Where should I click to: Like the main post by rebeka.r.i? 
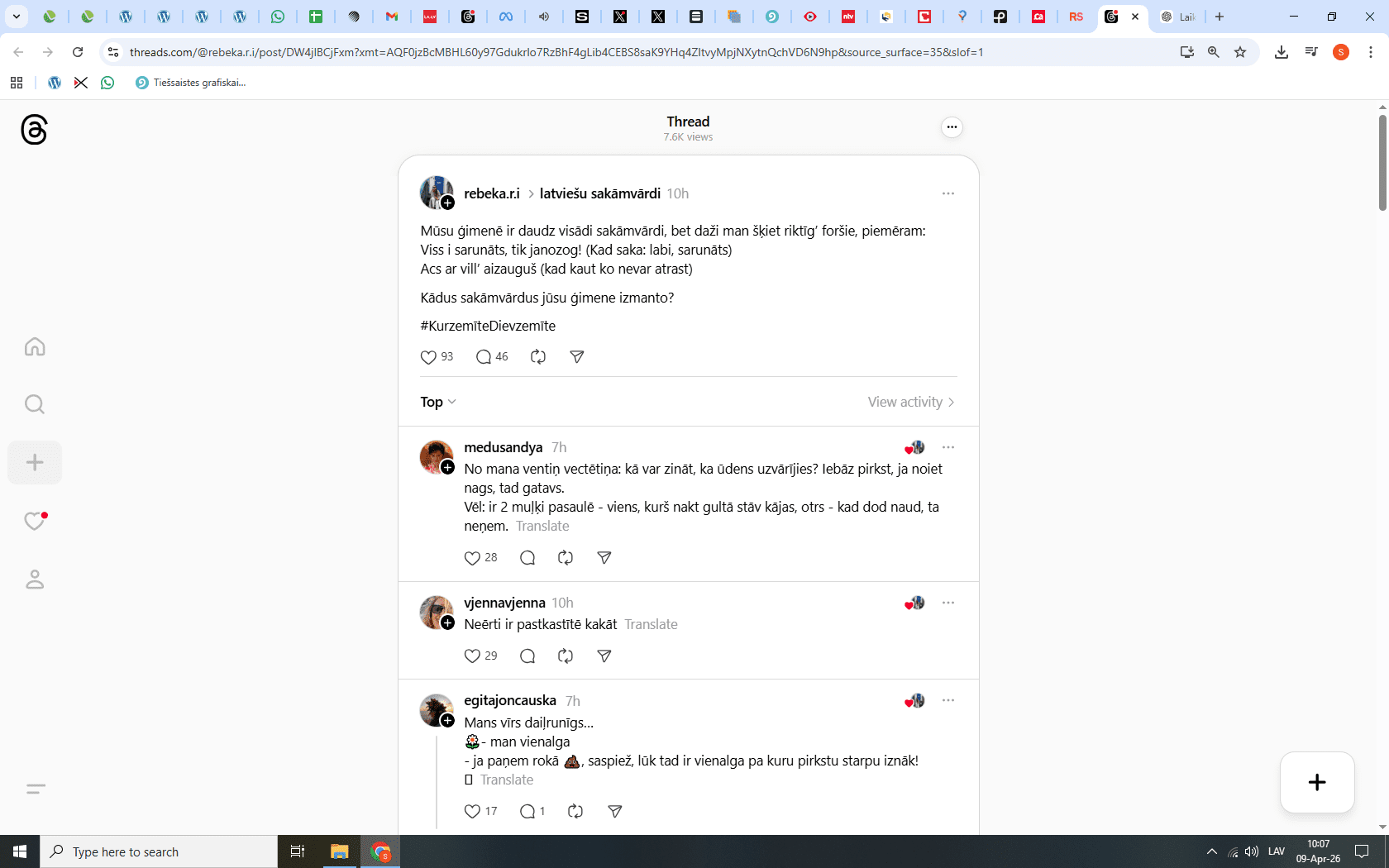click(x=428, y=357)
